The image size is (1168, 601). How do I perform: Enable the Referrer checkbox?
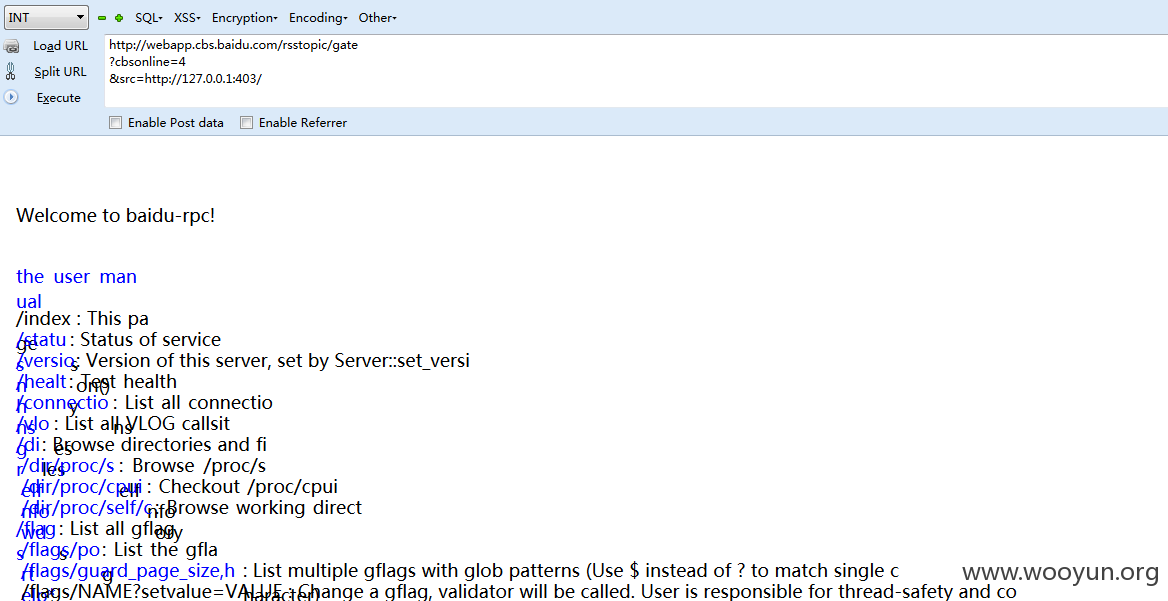pyautogui.click(x=247, y=123)
